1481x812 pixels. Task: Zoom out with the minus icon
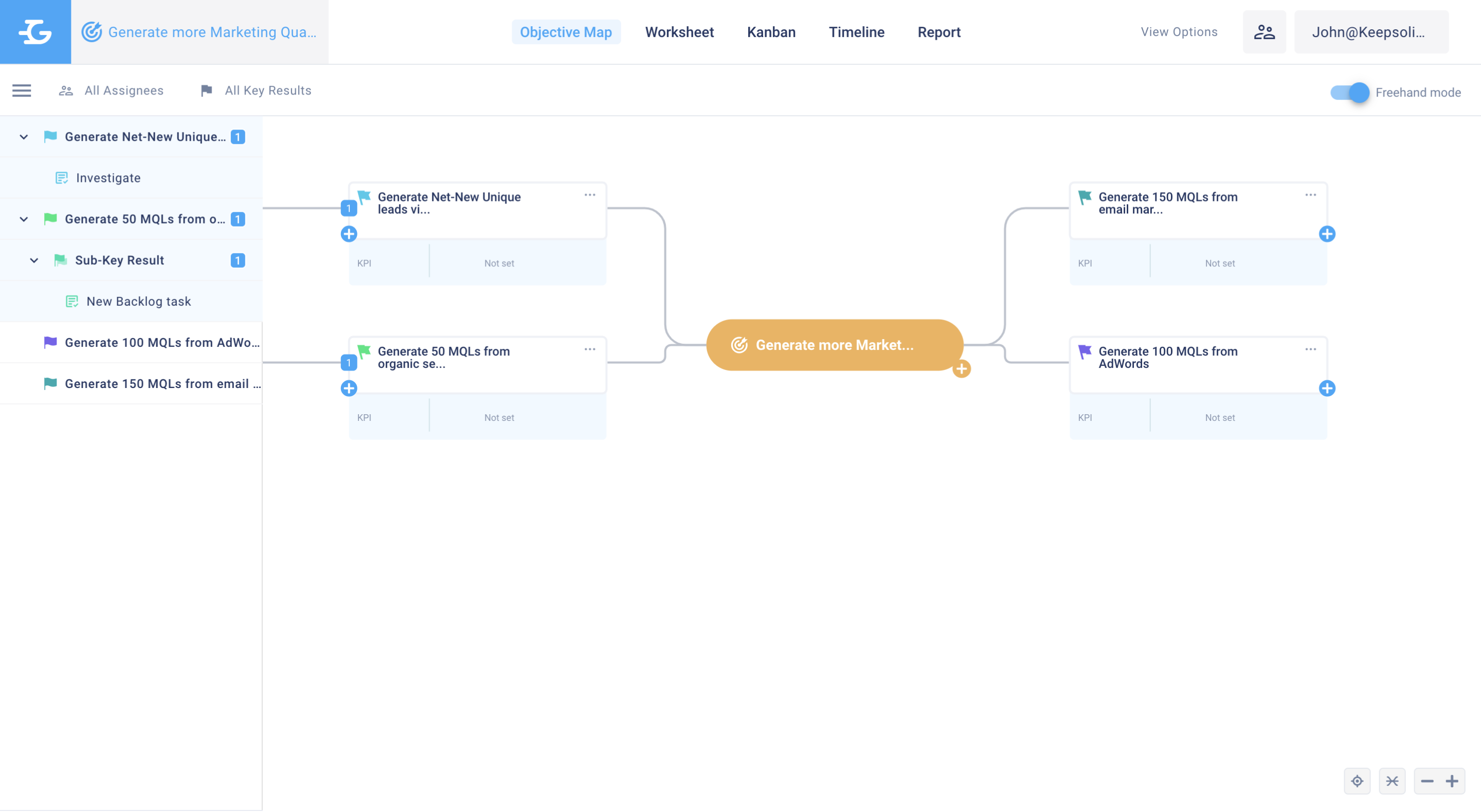coord(1427,781)
